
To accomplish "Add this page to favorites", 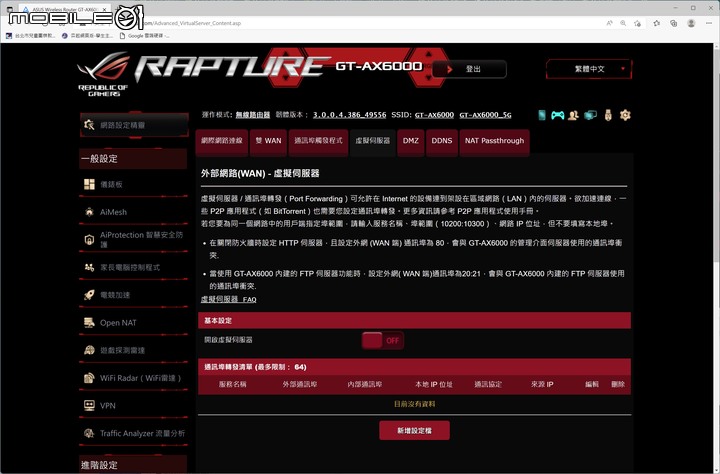I will [x=637, y=23].
